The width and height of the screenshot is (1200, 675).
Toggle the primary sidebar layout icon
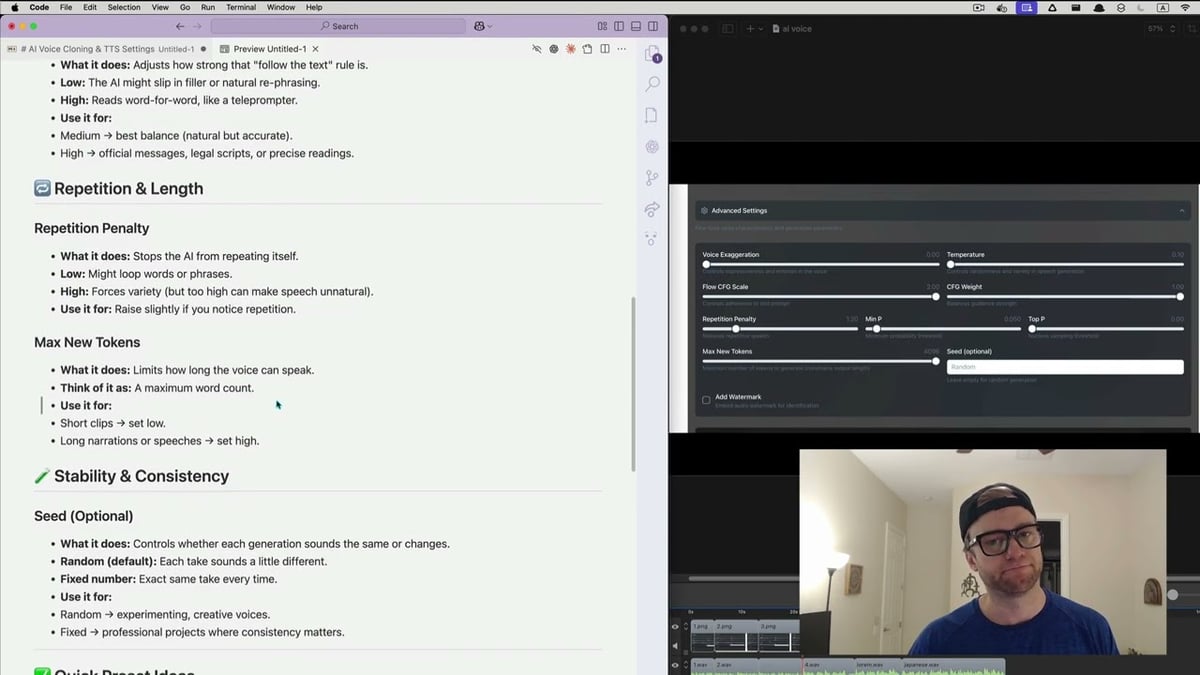[x=619, y=26]
